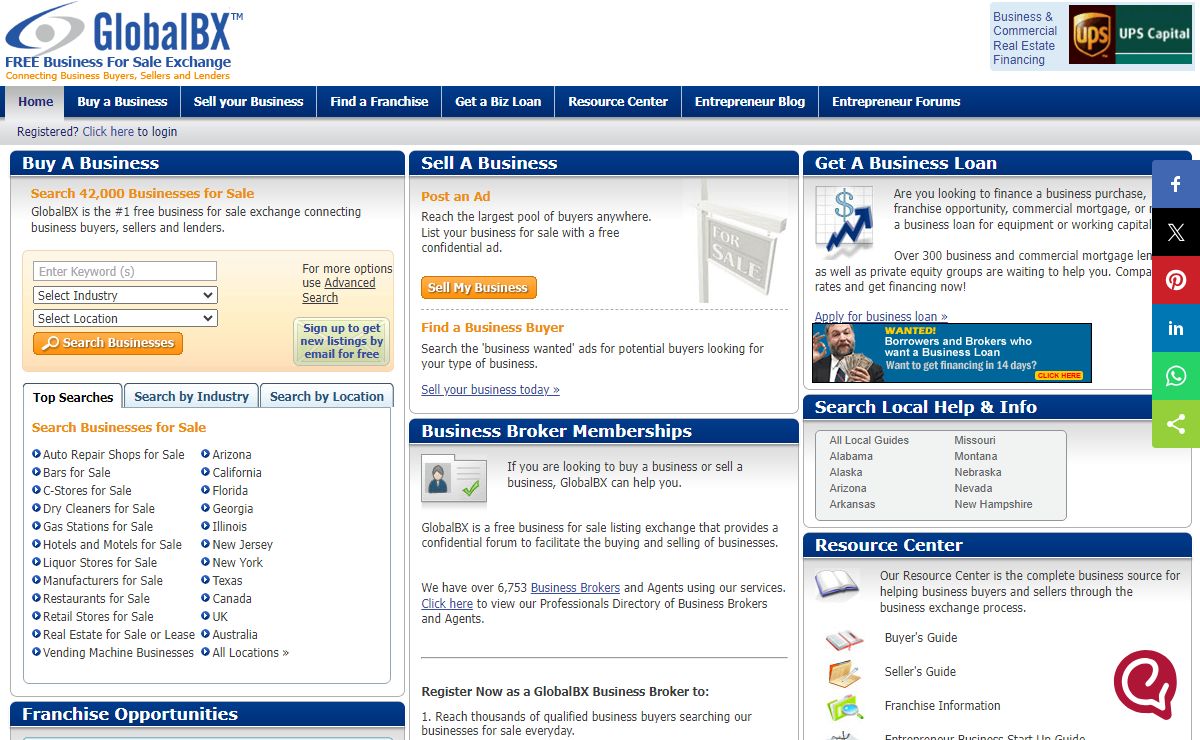Open Hotels and Motels for Sale link

[x=112, y=545]
